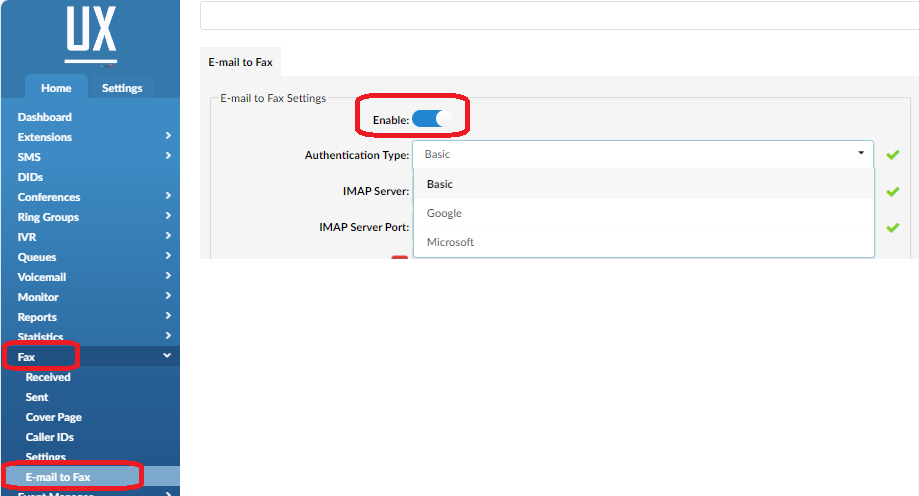919x496 pixels.
Task: Click the E-mail to Fax Settings legend
Action: [x=273, y=98]
